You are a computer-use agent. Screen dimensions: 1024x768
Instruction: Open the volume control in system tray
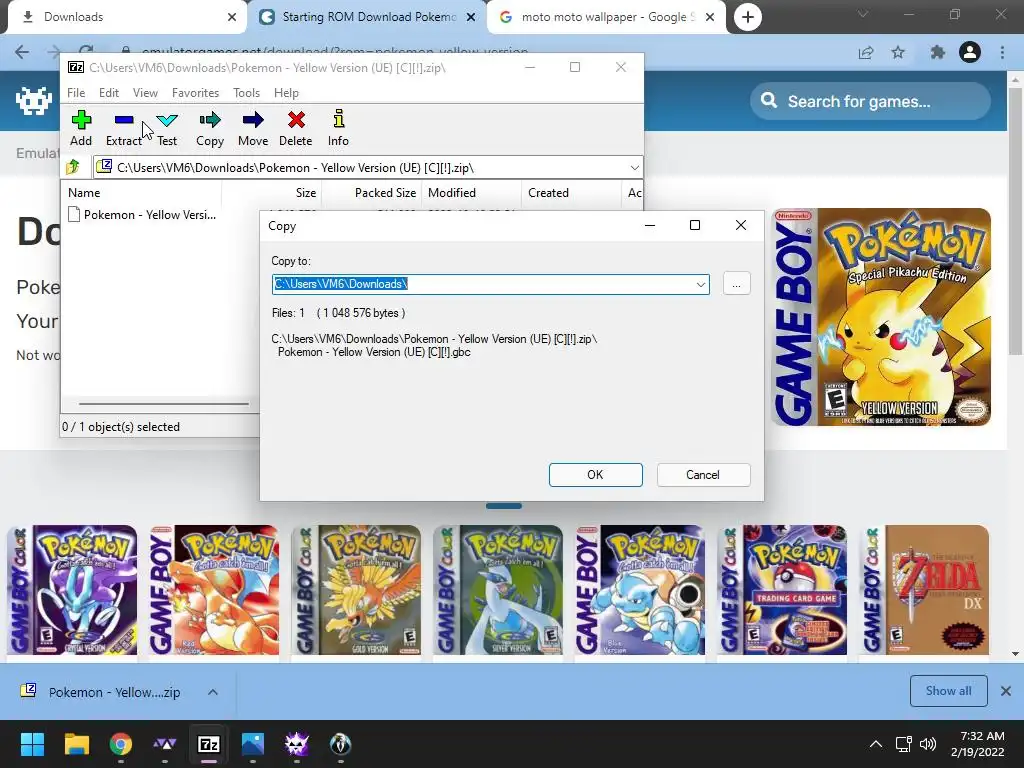[927, 744]
